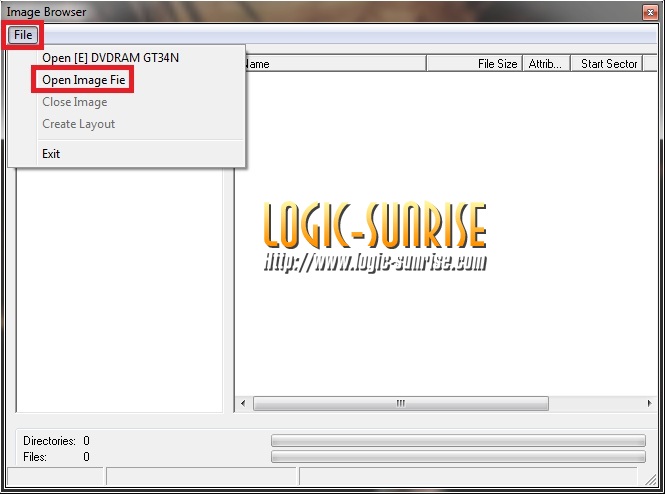The height and width of the screenshot is (494, 665).
Task: Click the Start Sector column header
Action: click(x=606, y=64)
